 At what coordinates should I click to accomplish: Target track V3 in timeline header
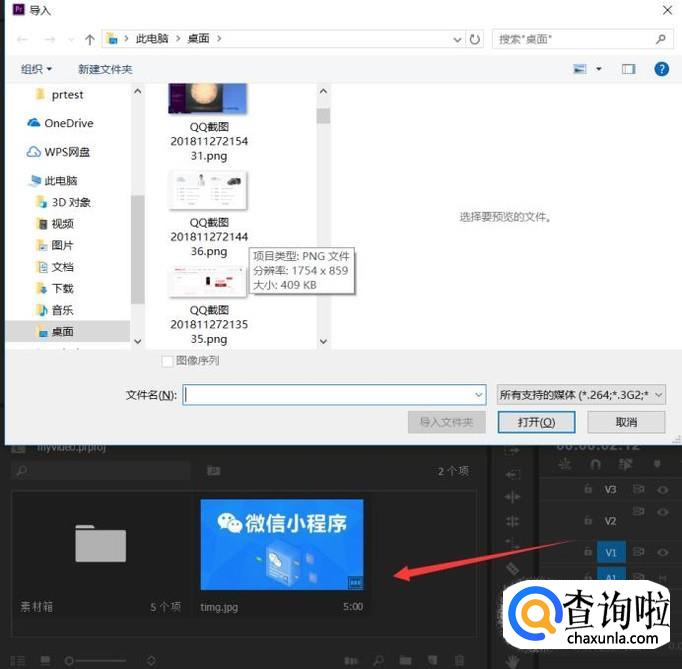(610, 490)
